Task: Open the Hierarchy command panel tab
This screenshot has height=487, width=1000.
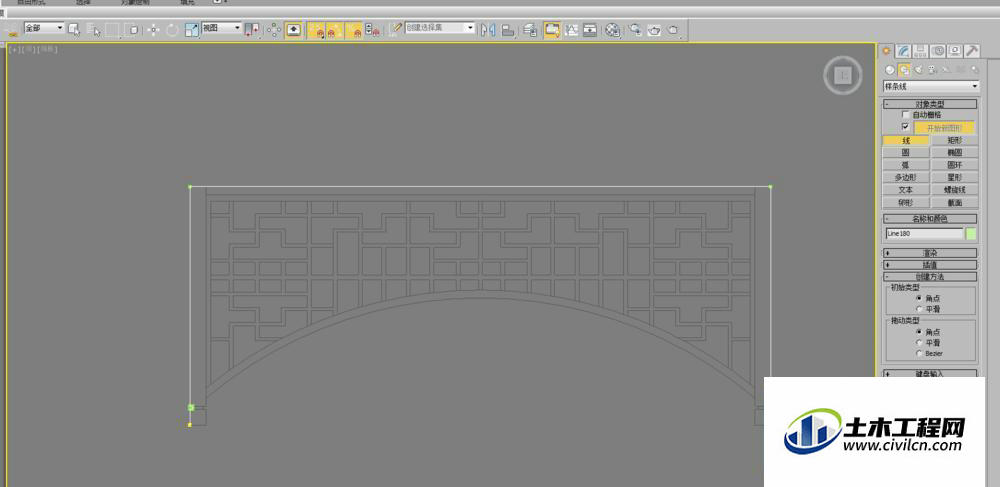Action: (x=920, y=51)
